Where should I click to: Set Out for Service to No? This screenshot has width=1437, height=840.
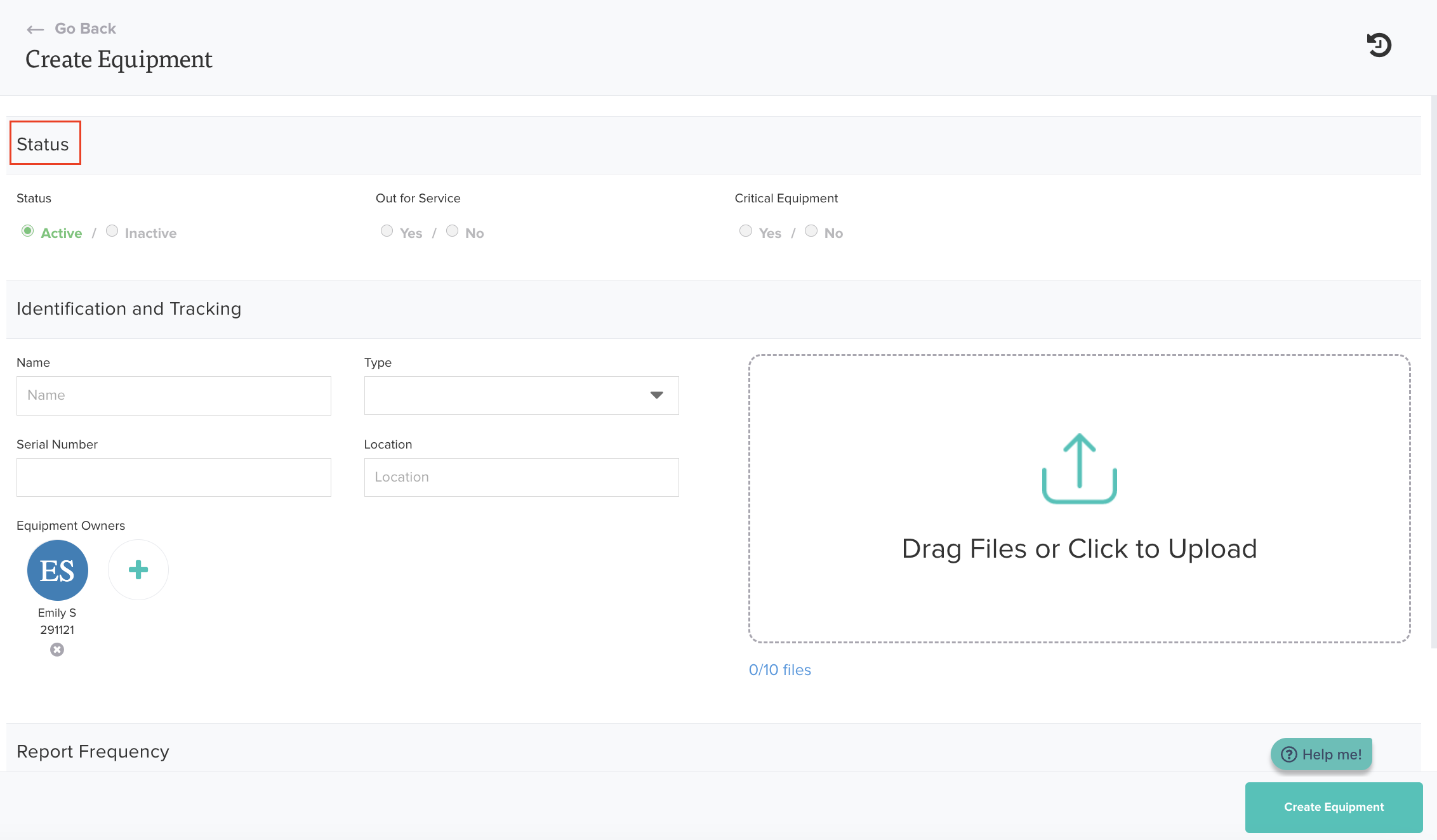452,231
